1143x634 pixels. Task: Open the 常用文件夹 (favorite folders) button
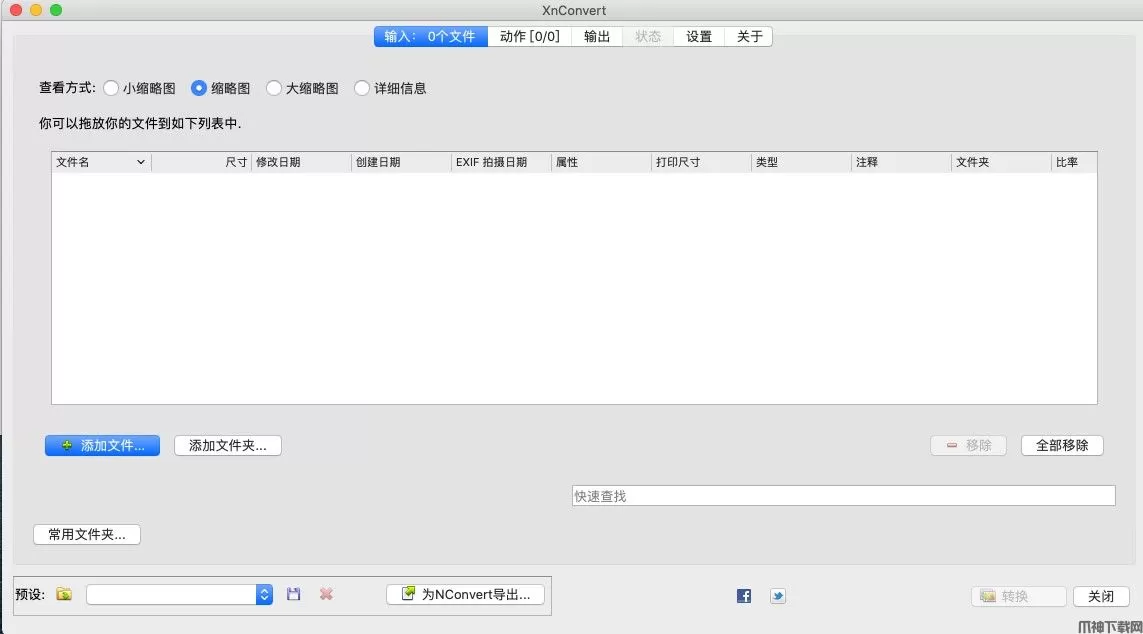click(87, 535)
